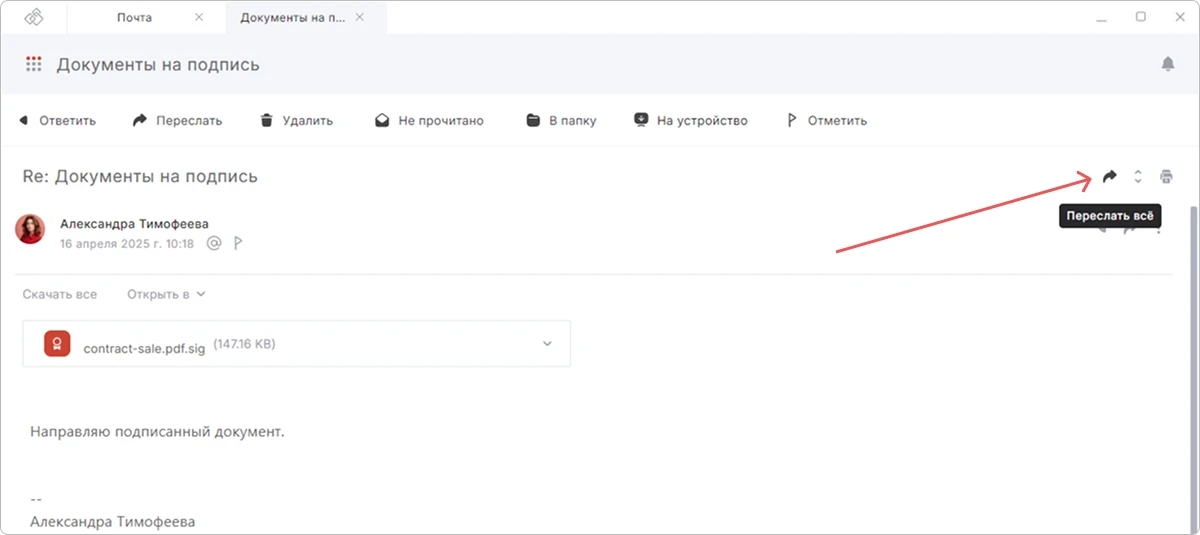Click the @ icon next to the date
1200x535 pixels.
213,243
